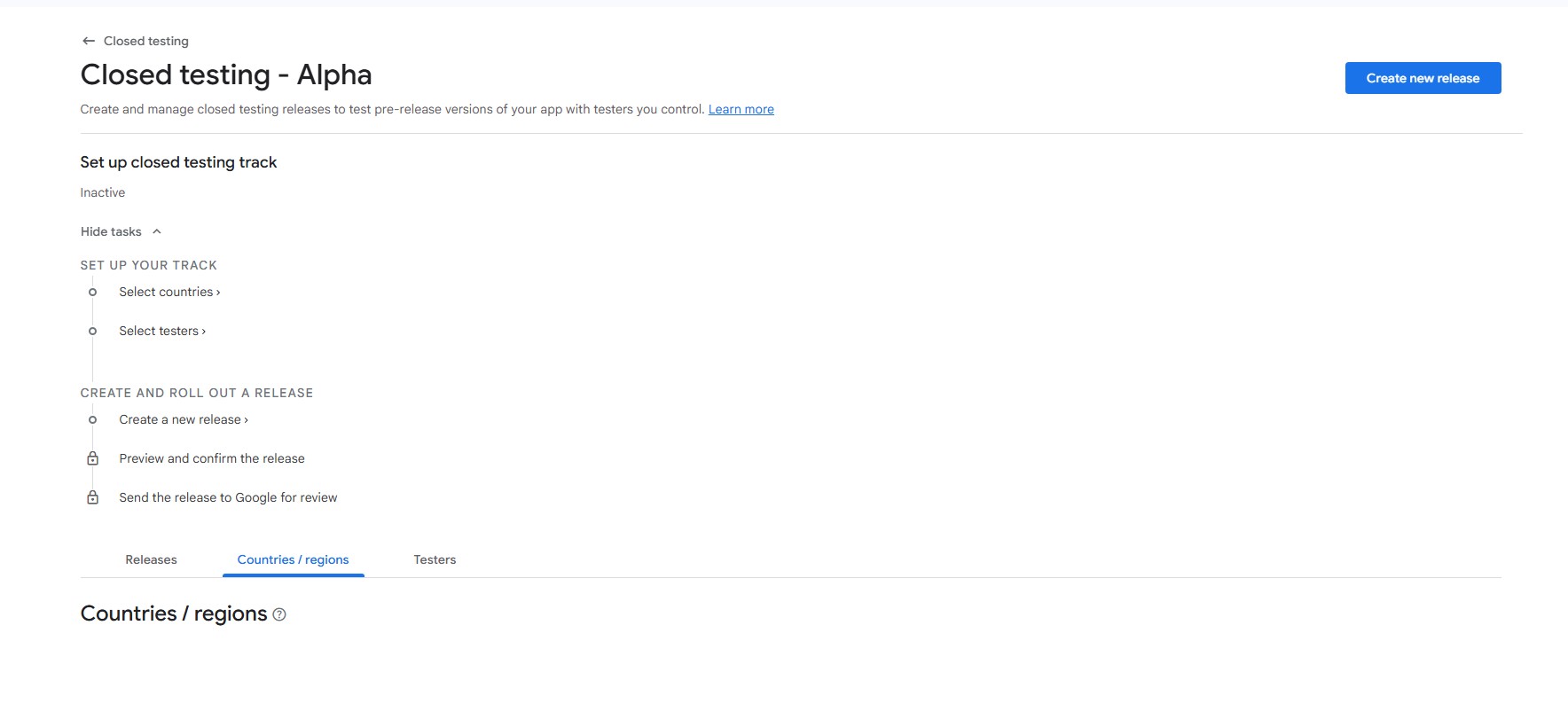Click the back arrow beside Closed testing
This screenshot has height=719, width=1568.
88,41
